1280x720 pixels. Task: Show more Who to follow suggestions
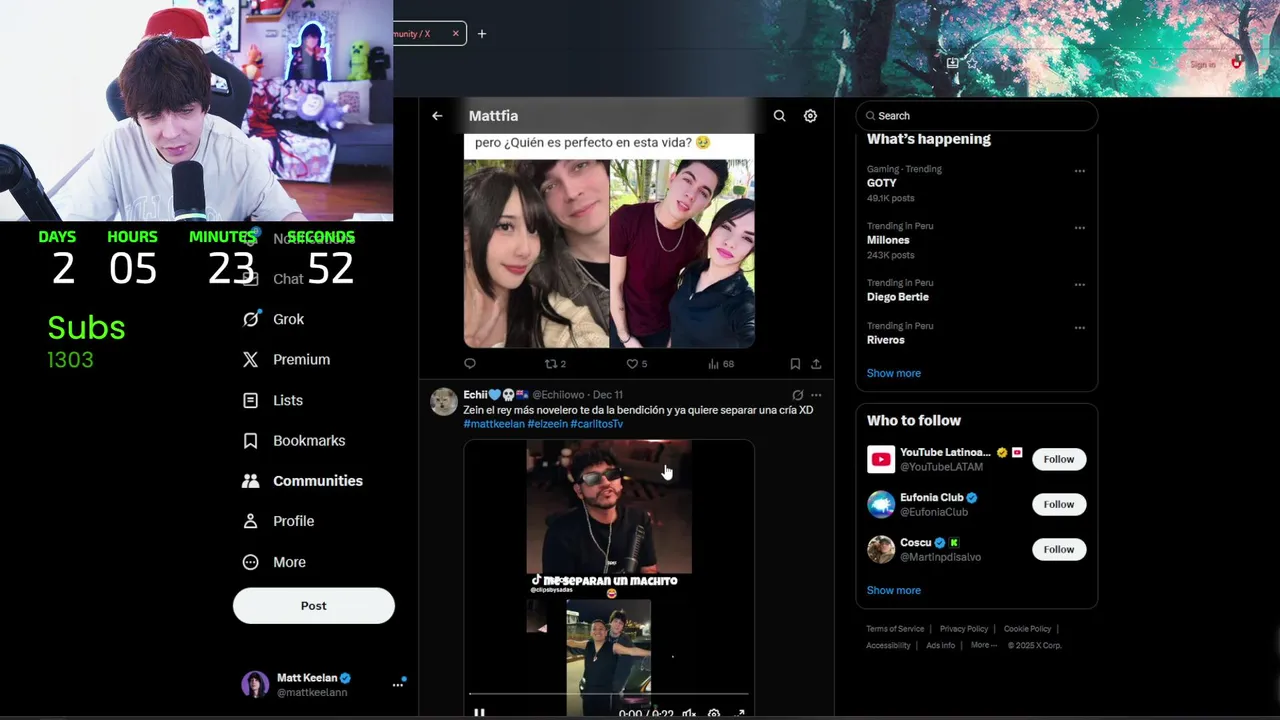(x=894, y=590)
